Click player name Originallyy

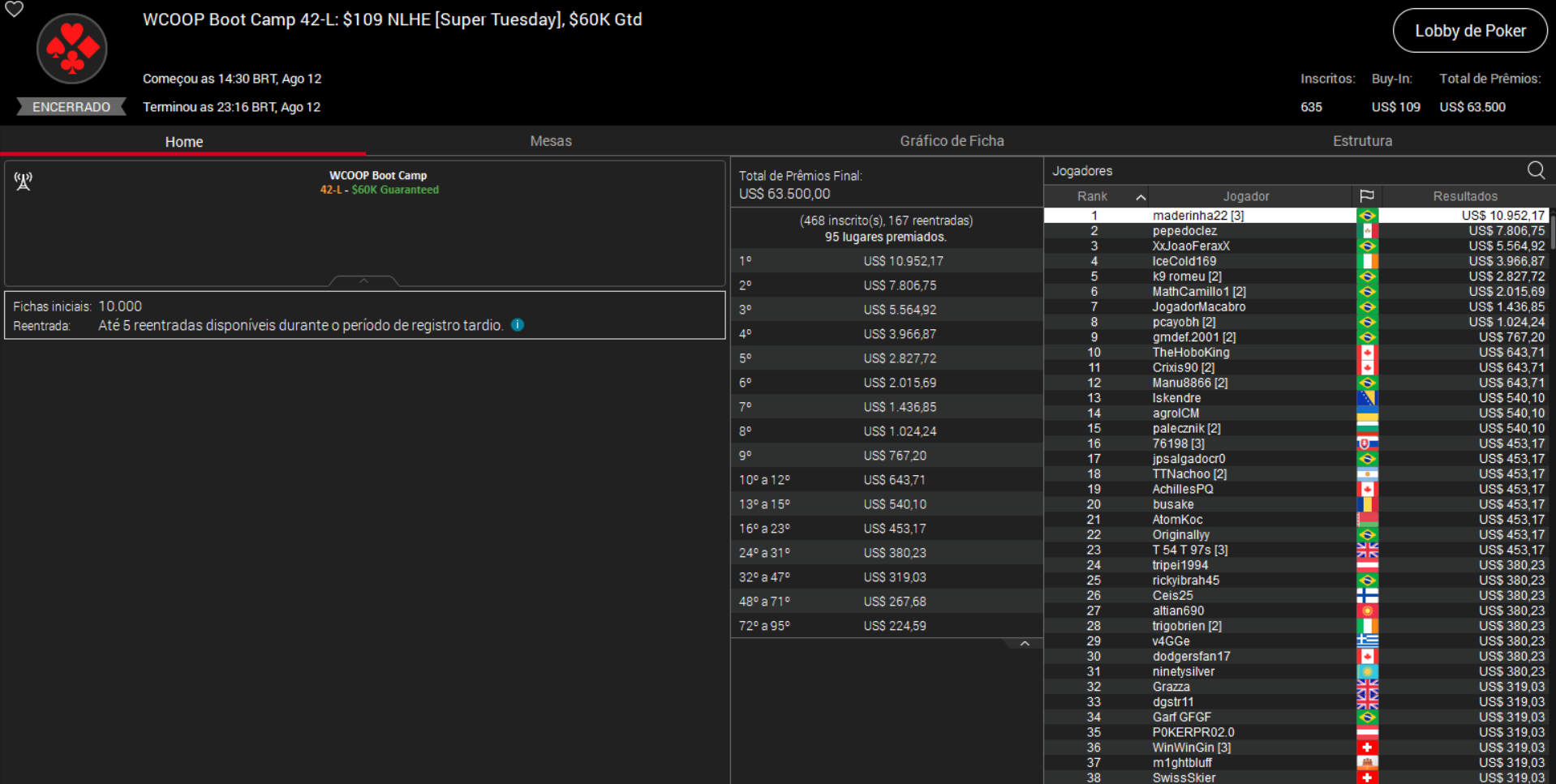click(1180, 535)
